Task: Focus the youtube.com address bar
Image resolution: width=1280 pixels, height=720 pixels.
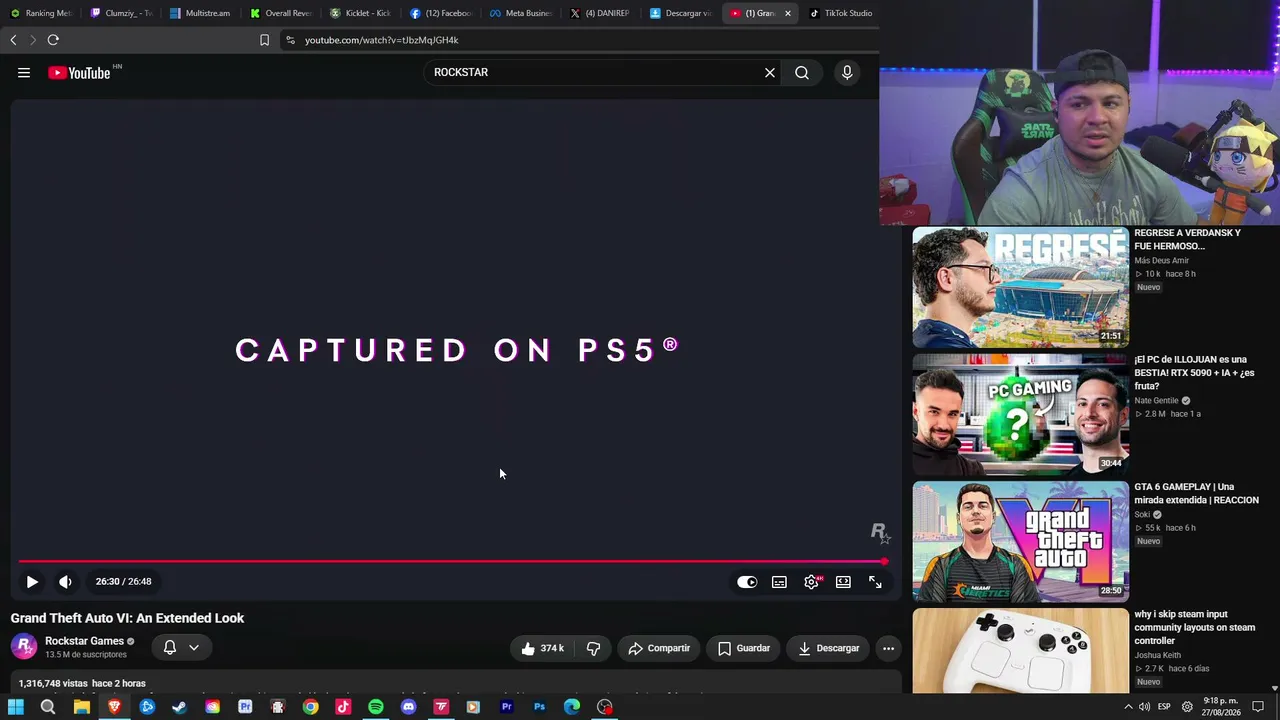Action: point(580,40)
